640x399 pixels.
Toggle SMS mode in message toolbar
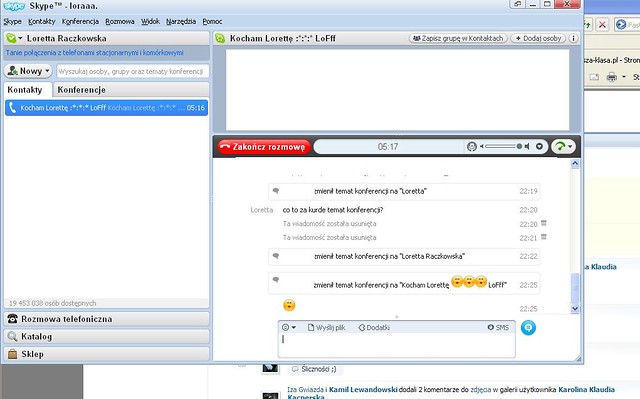pyautogui.click(x=498, y=327)
